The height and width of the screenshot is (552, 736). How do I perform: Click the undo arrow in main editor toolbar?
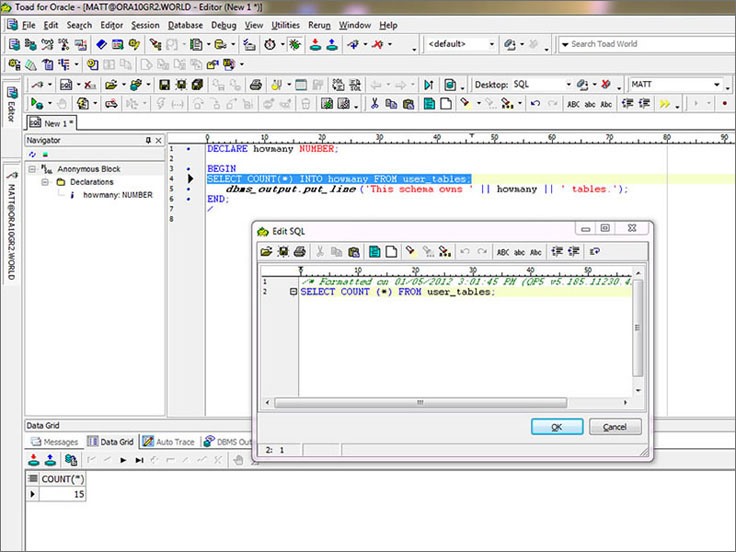[535, 104]
